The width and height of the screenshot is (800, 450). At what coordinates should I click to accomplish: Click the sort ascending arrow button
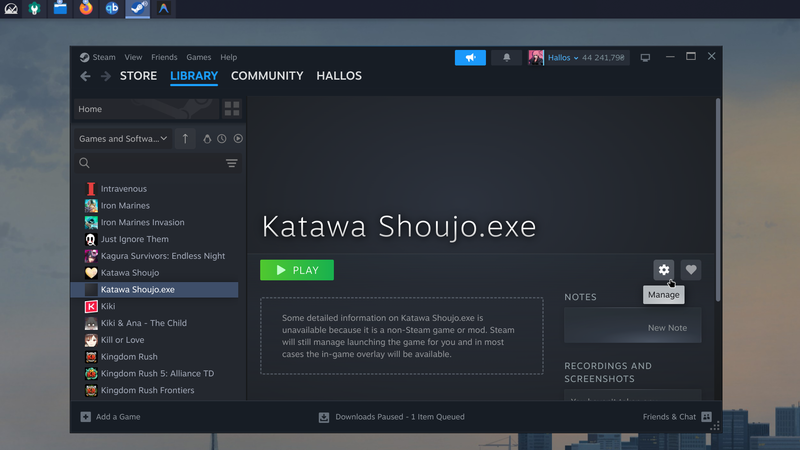pos(185,139)
